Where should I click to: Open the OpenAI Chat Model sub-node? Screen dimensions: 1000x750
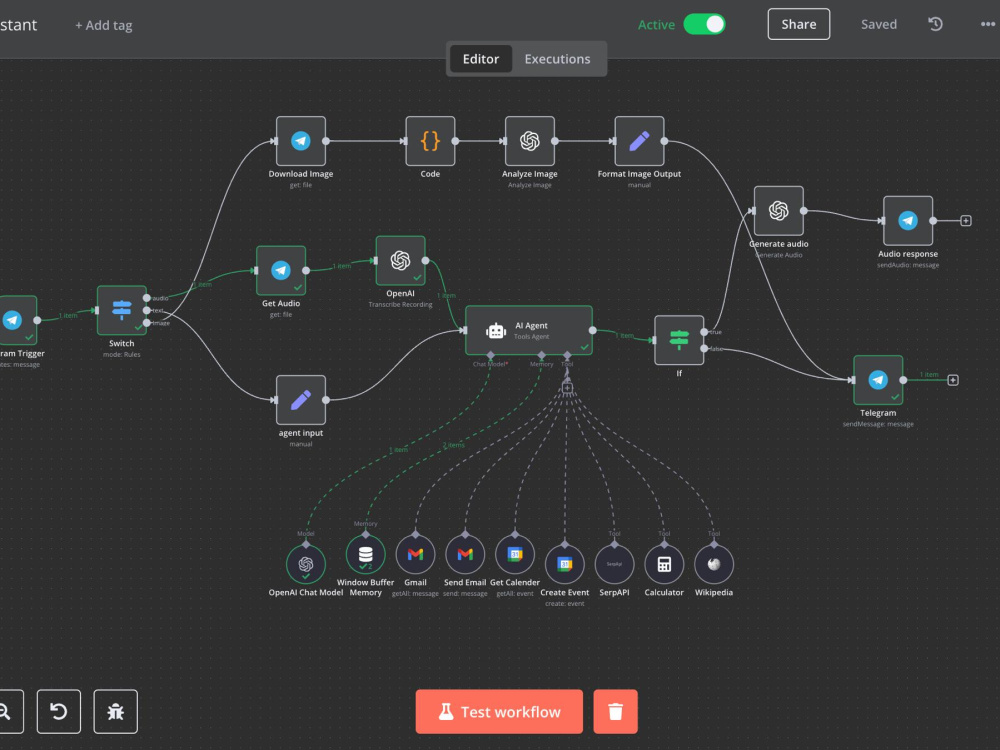point(305,564)
